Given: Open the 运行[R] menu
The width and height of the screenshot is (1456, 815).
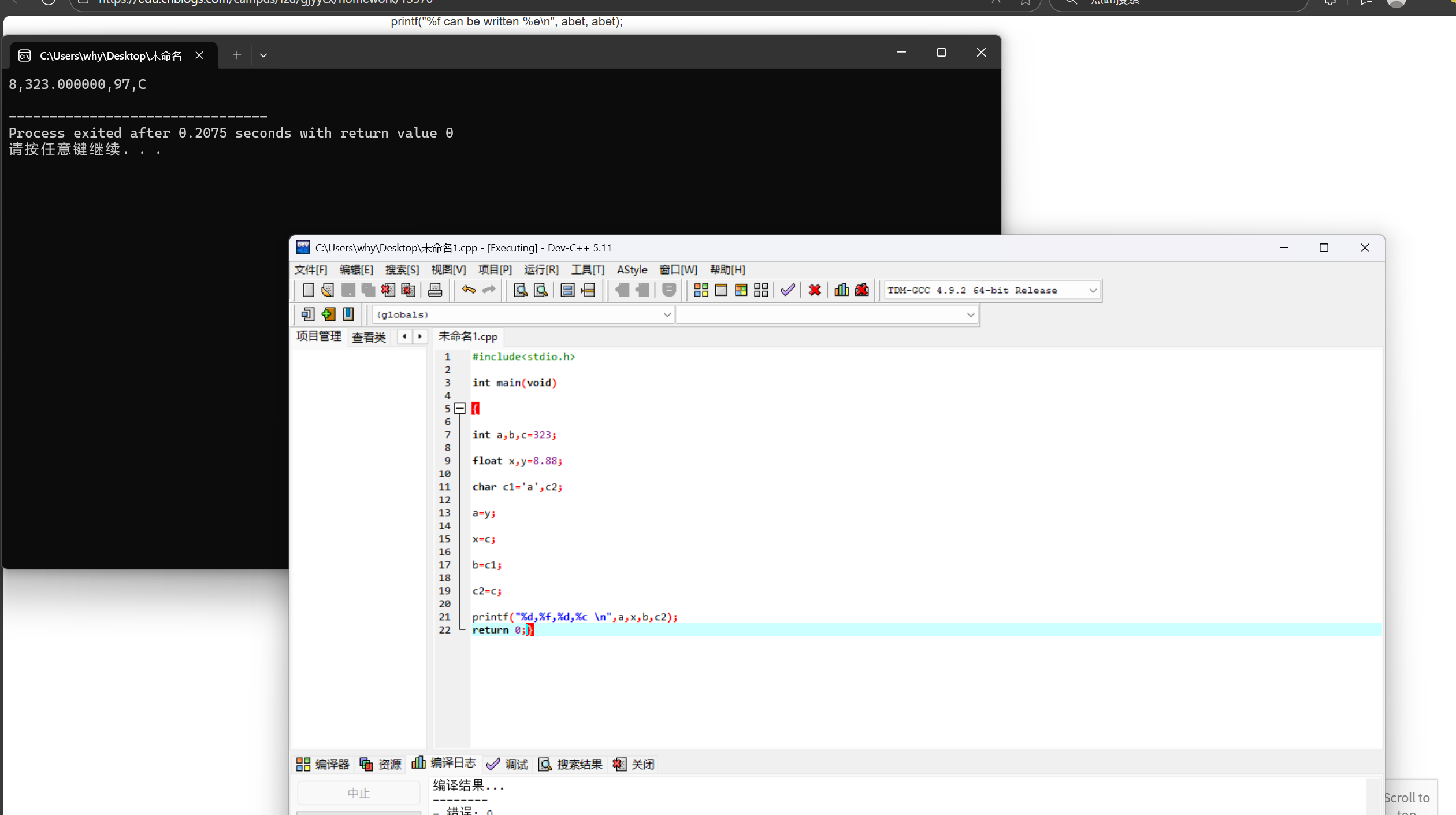Looking at the screenshot, I should (541, 270).
